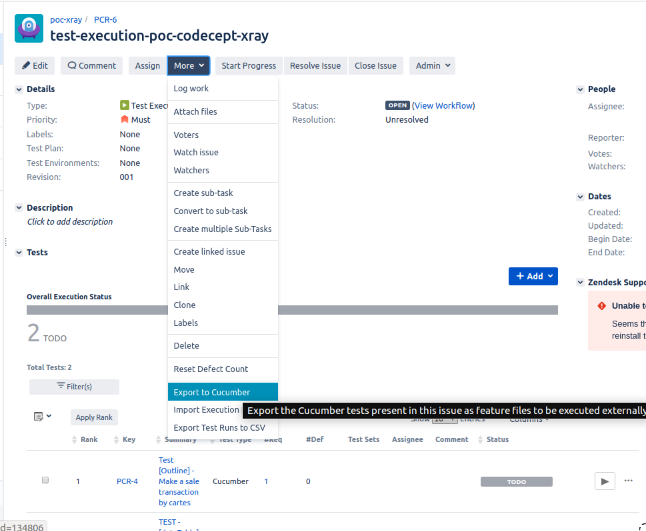Sort the table by Status column
Image resolution: width=646 pixels, height=531 pixels.
coord(493,439)
